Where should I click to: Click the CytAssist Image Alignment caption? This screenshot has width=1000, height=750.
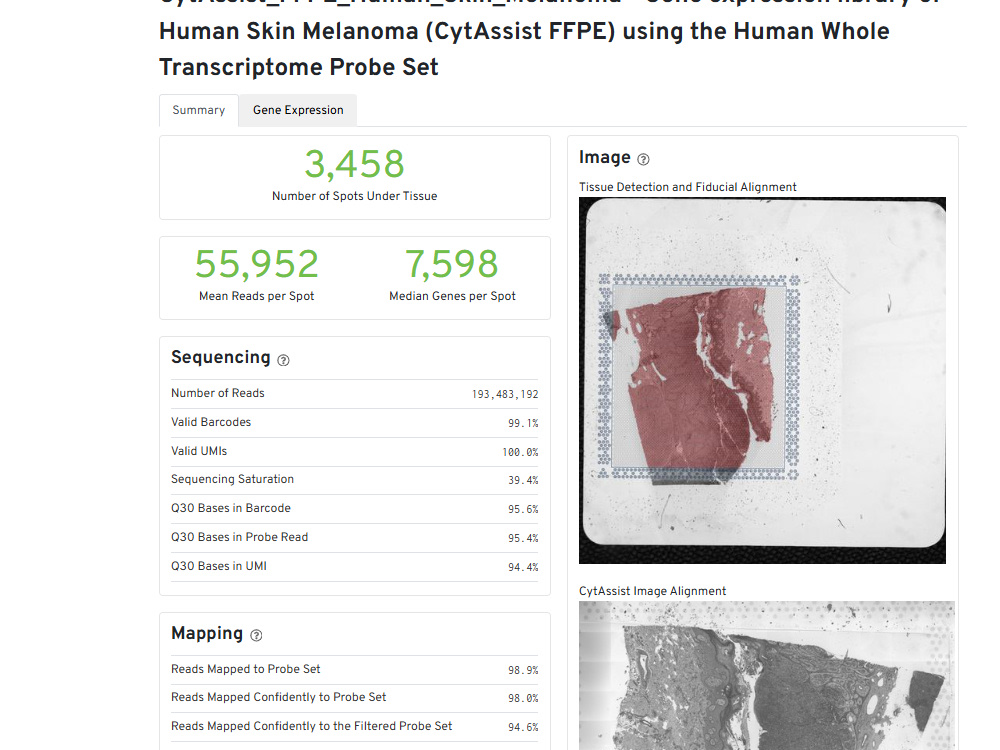652,591
